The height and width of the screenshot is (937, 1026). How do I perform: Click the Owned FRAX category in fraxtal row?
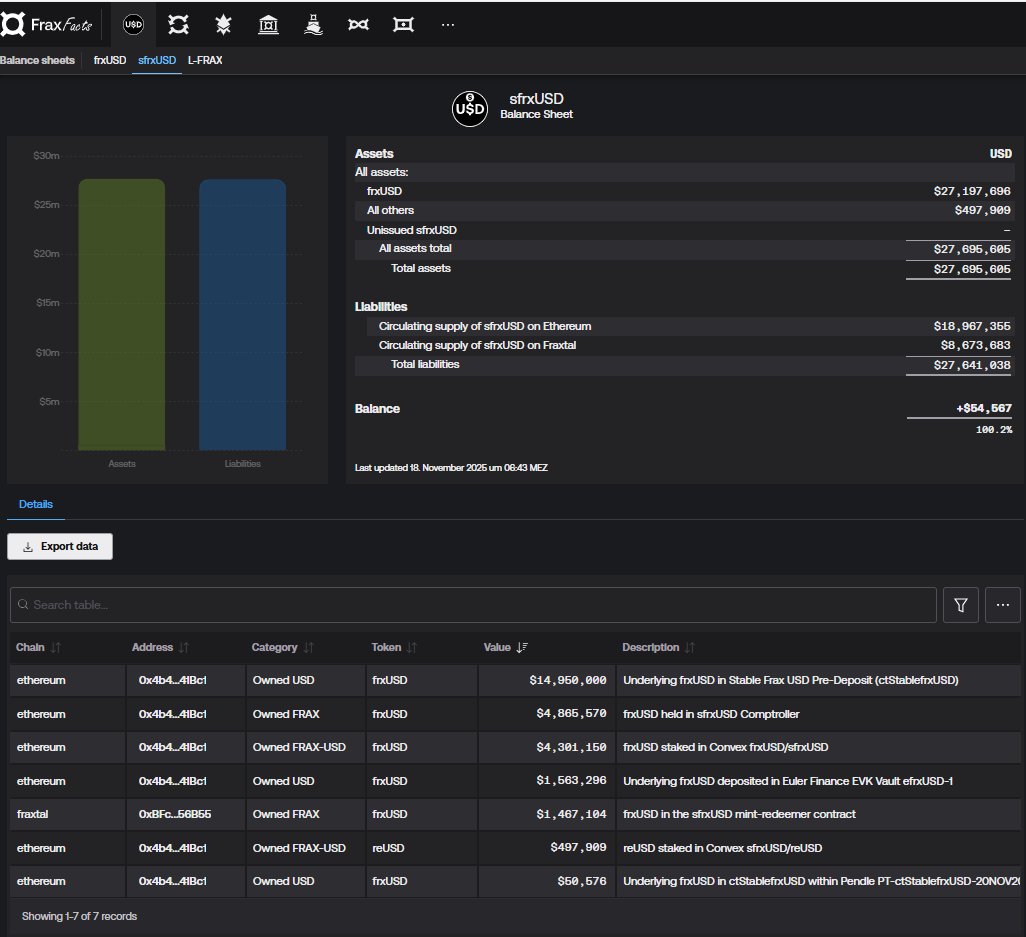(286, 815)
